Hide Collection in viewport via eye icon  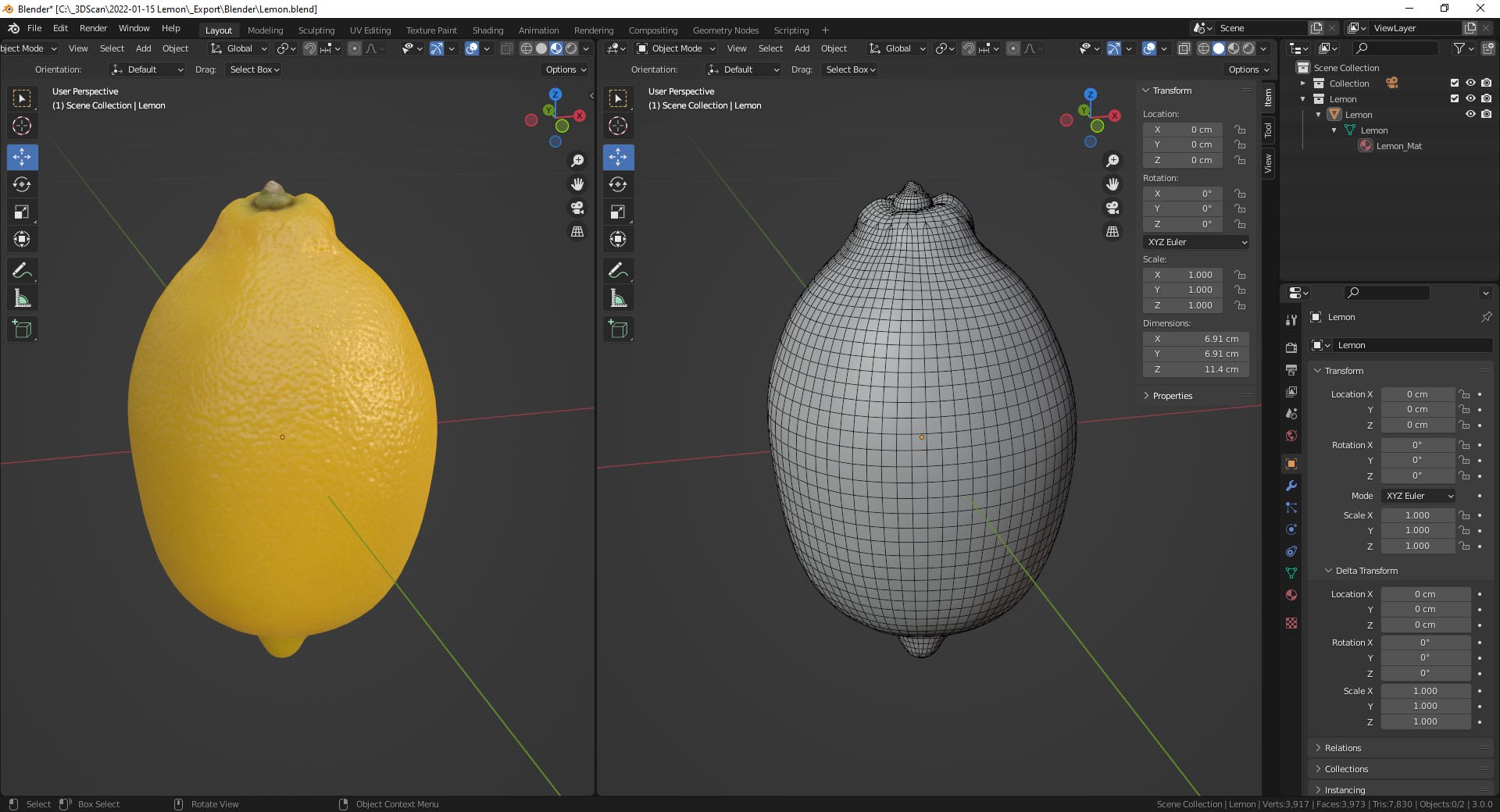pyautogui.click(x=1470, y=83)
